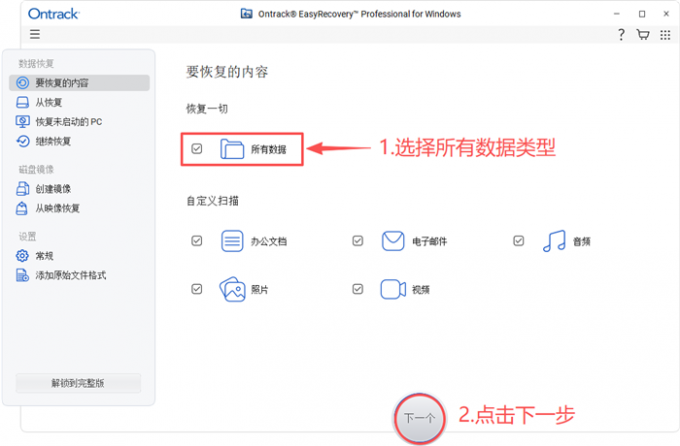
Task: Click the 电子邮件 envelope icon
Action: 393,241
